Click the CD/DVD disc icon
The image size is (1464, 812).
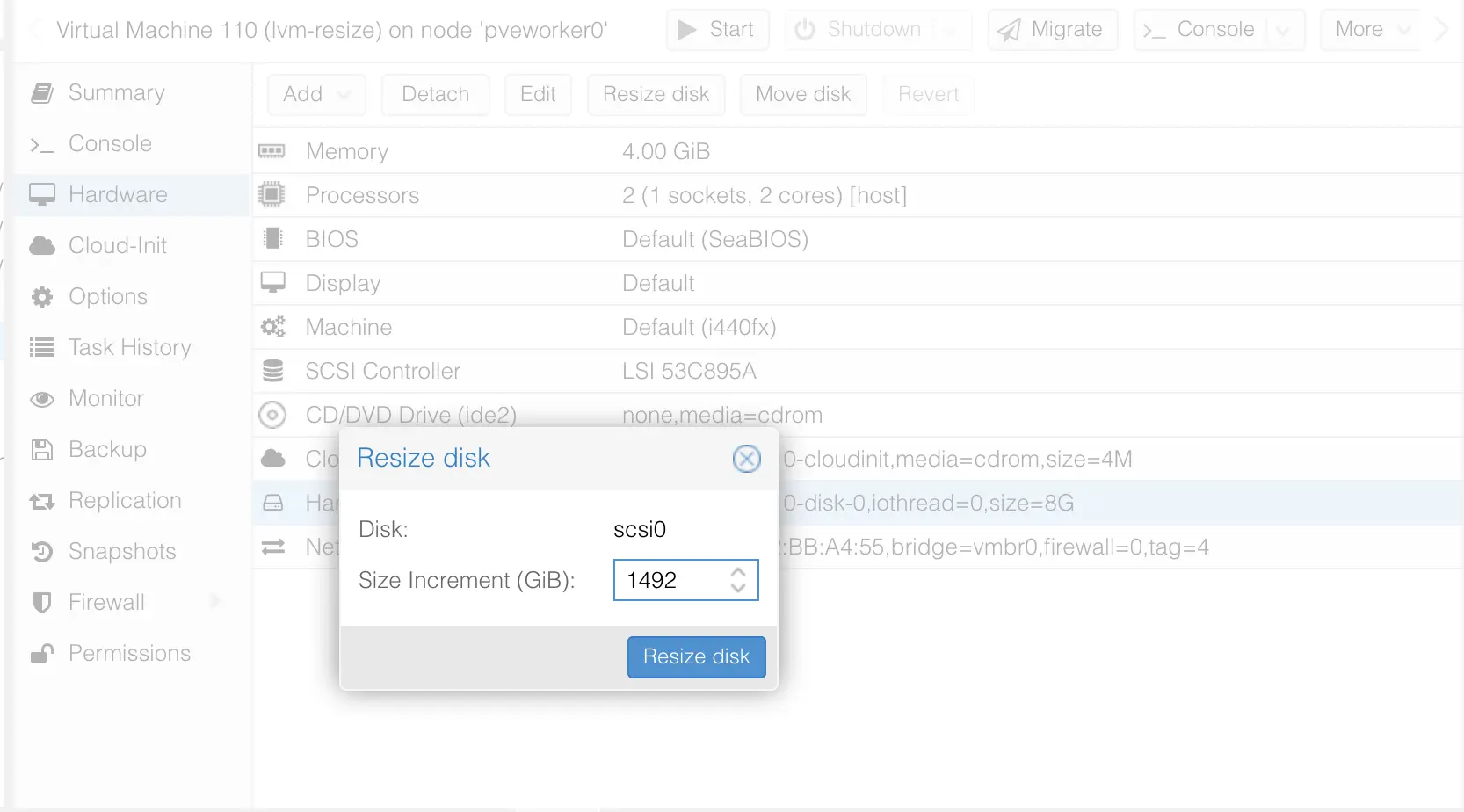pyautogui.click(x=272, y=415)
